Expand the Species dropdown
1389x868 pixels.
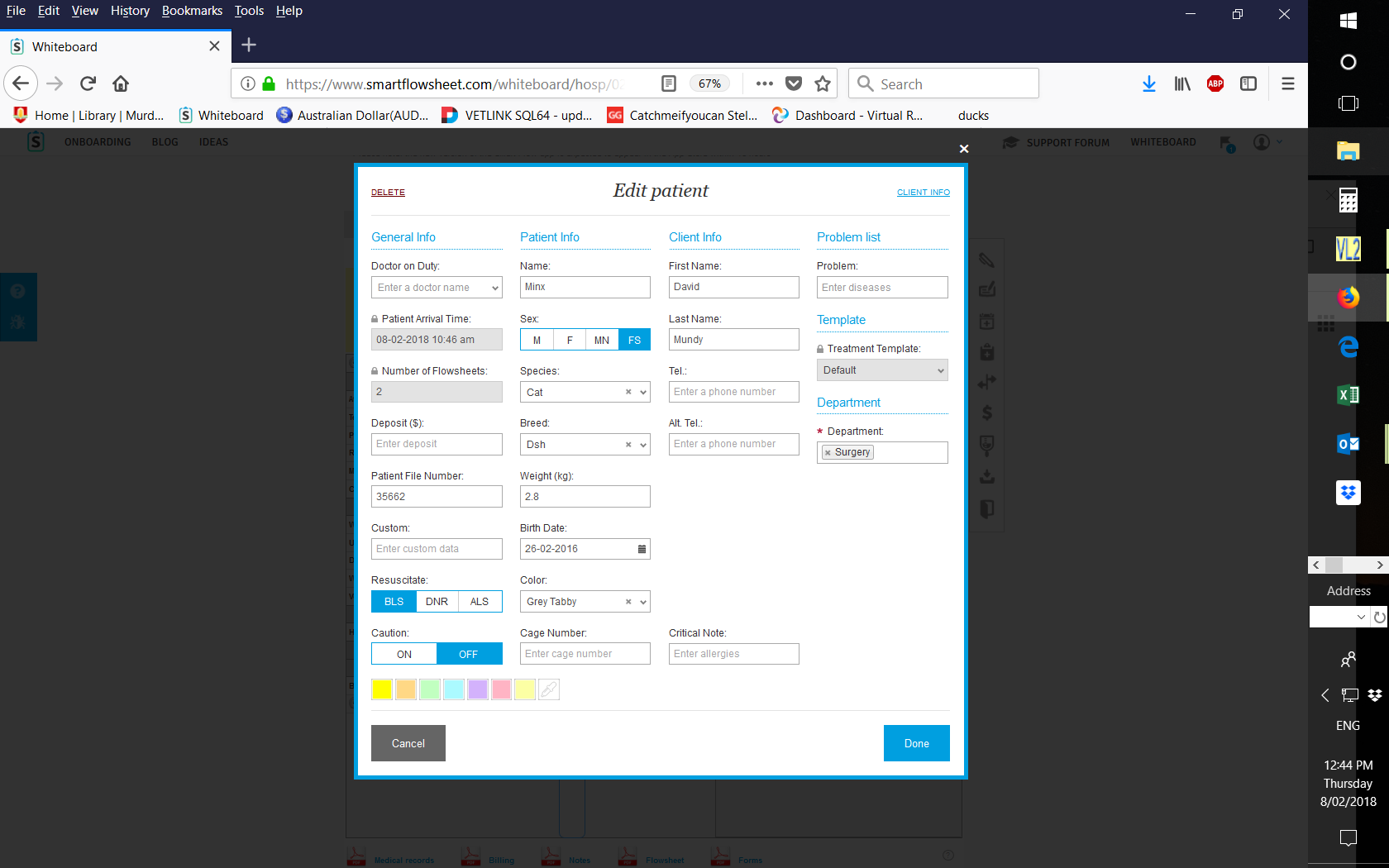(643, 393)
